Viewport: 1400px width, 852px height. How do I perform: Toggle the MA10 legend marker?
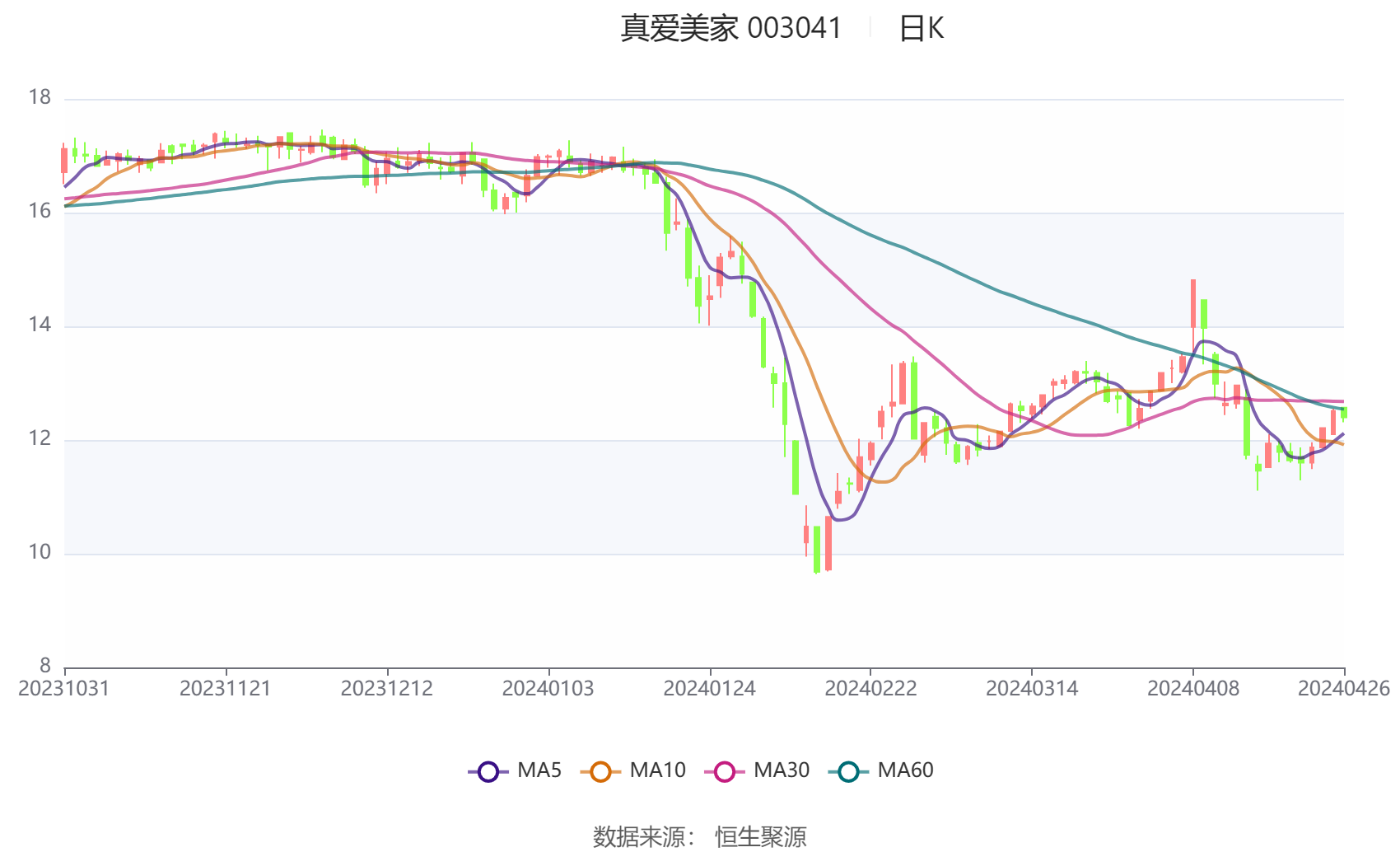click(x=600, y=771)
